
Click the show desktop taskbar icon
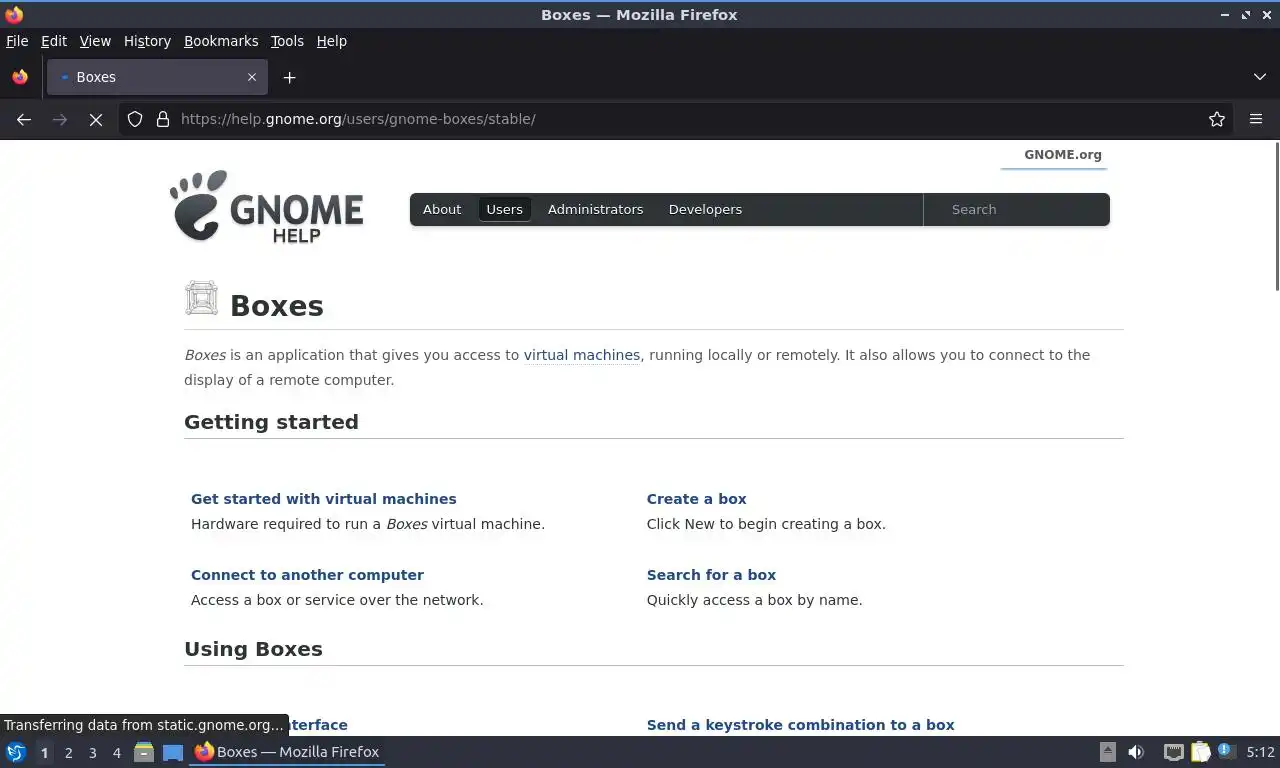coord(173,752)
